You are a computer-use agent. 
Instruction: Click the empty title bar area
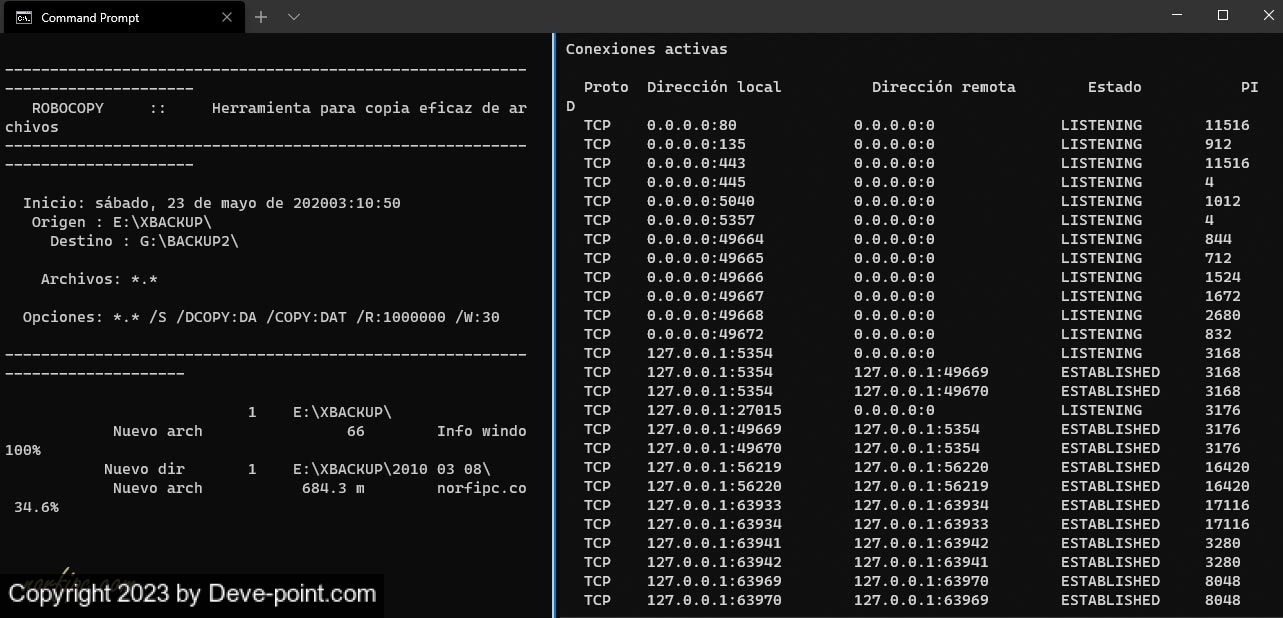coord(700,16)
